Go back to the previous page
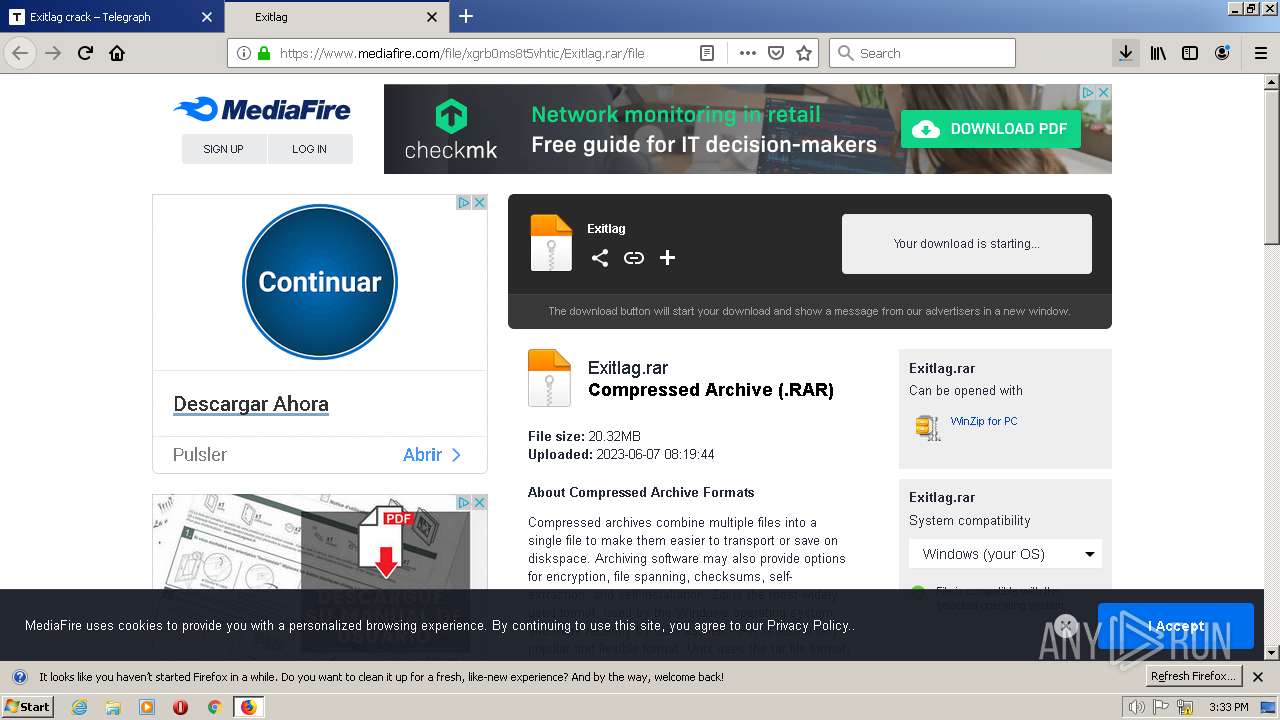Image resolution: width=1280 pixels, height=720 pixels. coord(20,53)
